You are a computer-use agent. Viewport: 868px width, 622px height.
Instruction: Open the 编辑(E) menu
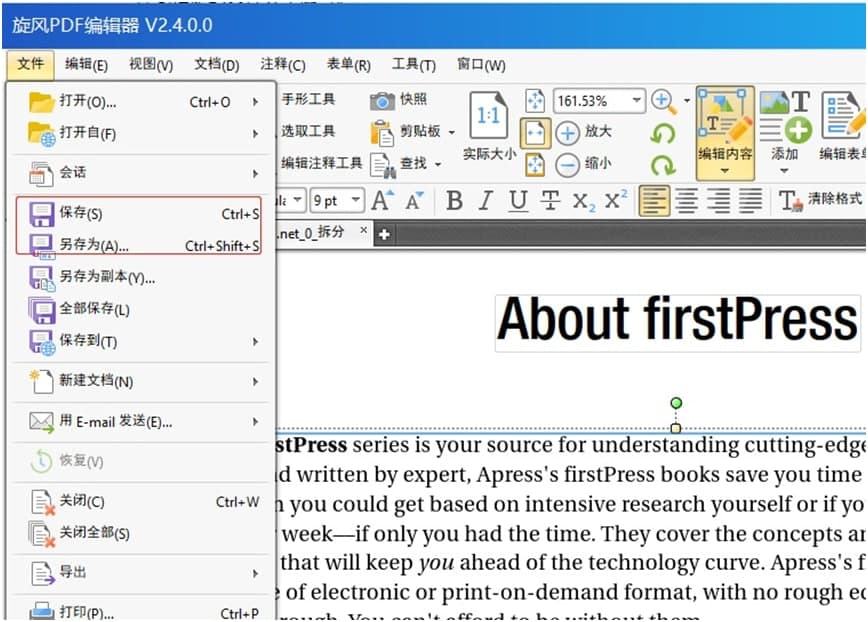click(86, 65)
